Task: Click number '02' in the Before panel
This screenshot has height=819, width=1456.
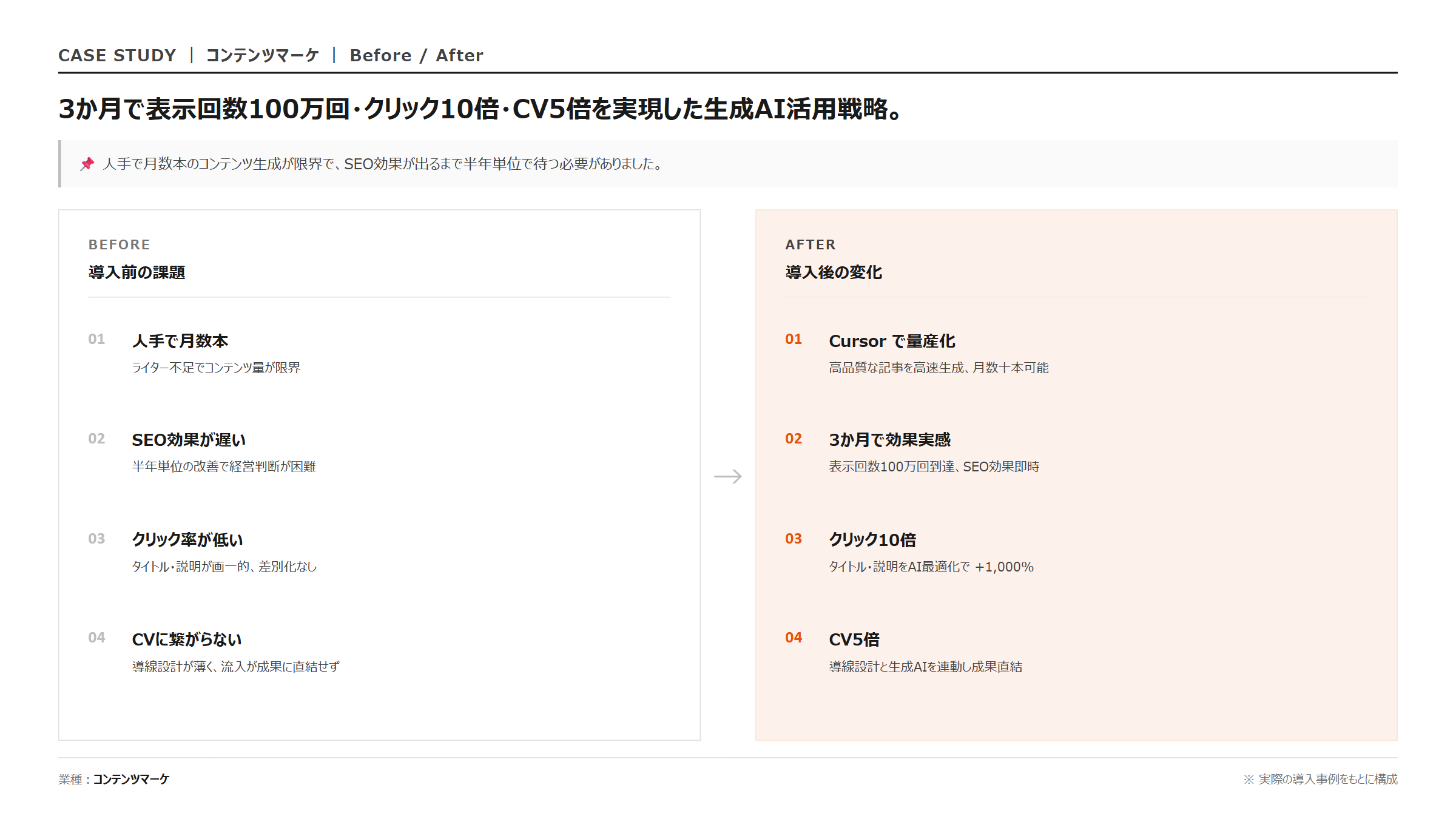Action: (x=96, y=439)
